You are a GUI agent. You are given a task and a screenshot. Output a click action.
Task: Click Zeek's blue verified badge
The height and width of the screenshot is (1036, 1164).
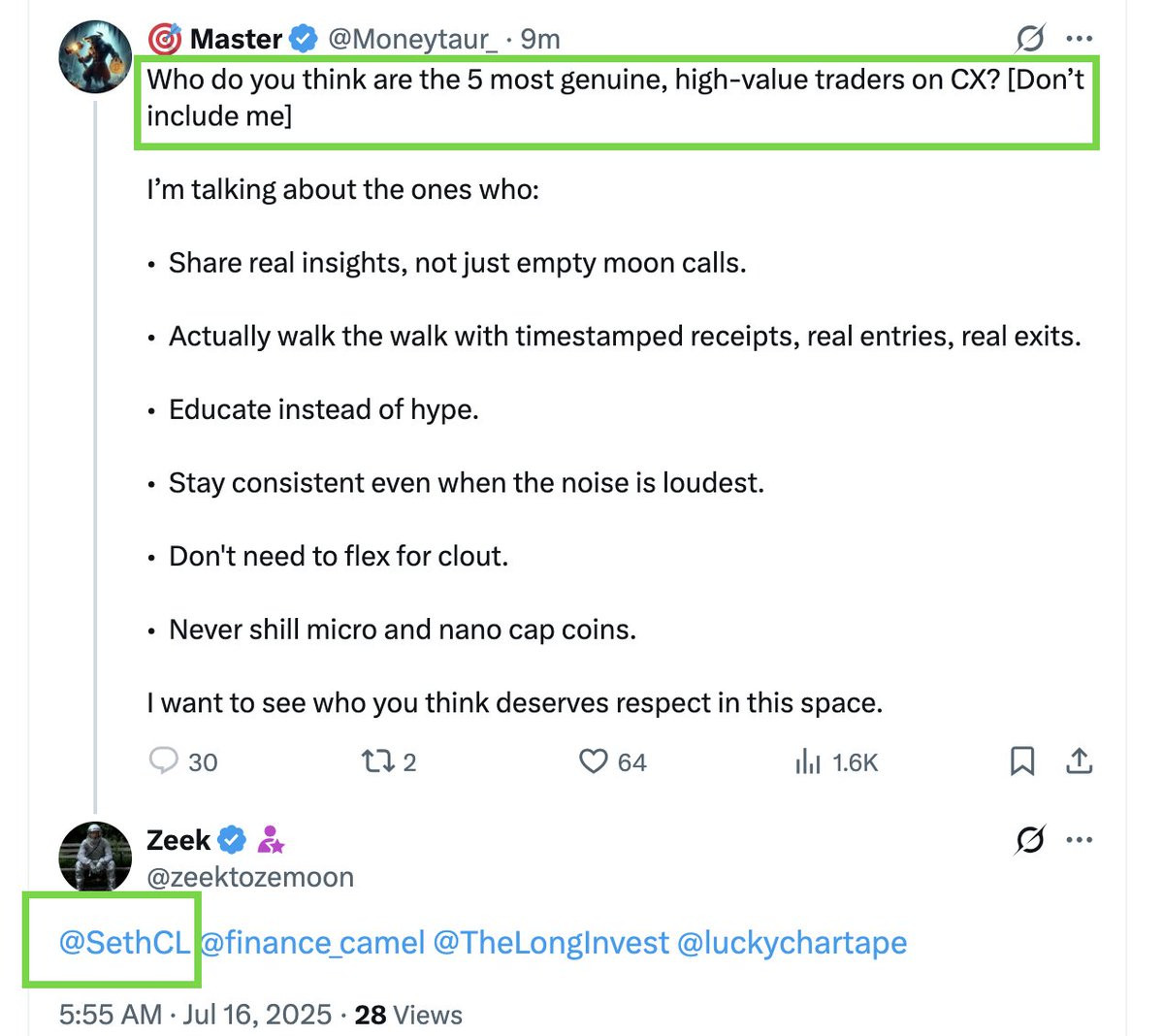(232, 840)
